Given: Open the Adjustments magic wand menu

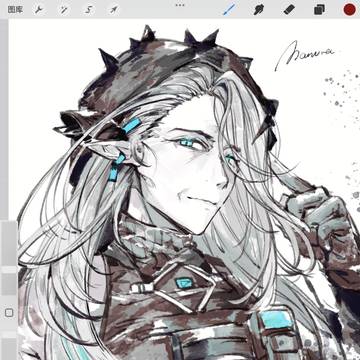Looking at the screenshot, I should pyautogui.click(x=63, y=10).
